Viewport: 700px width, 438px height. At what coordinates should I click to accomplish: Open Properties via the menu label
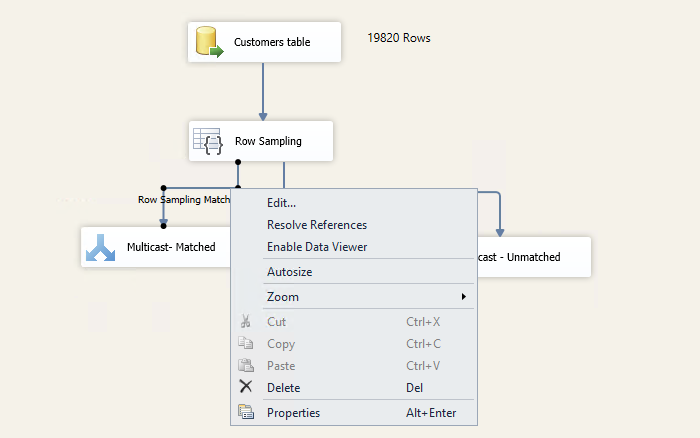point(293,412)
